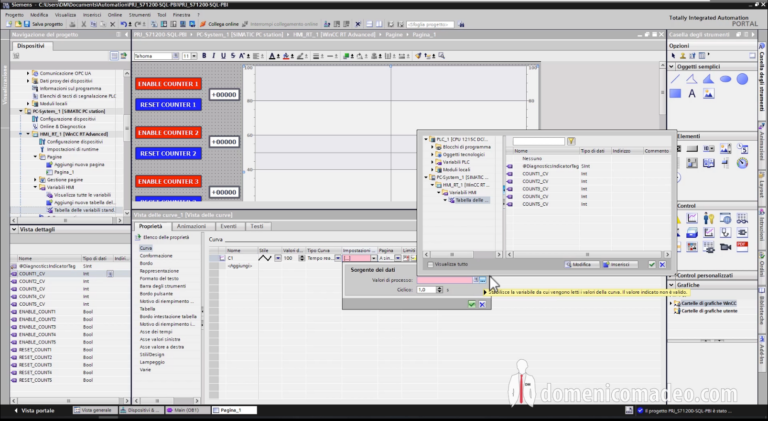This screenshot has height=421, width=768.
Task: Click the Collega online toolbar icon
Action: pos(203,24)
